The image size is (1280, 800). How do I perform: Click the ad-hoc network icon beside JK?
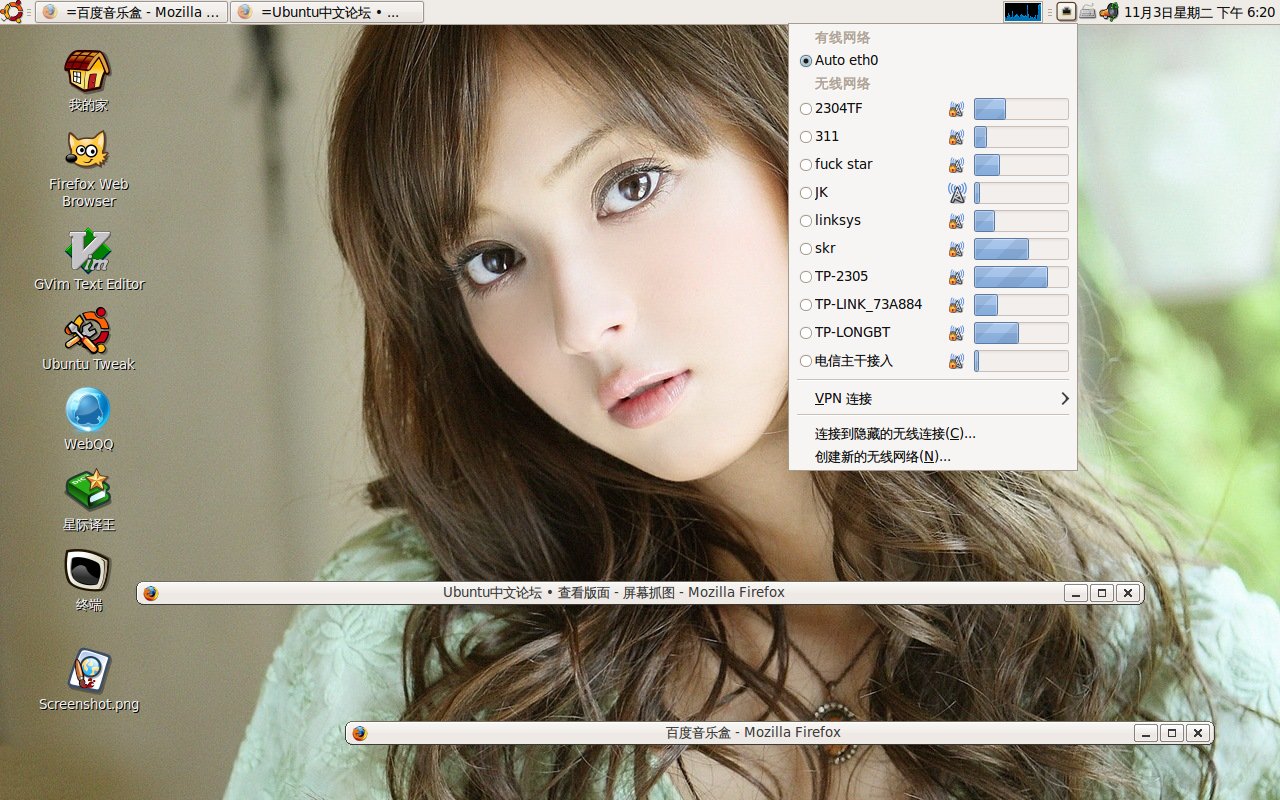(957, 193)
